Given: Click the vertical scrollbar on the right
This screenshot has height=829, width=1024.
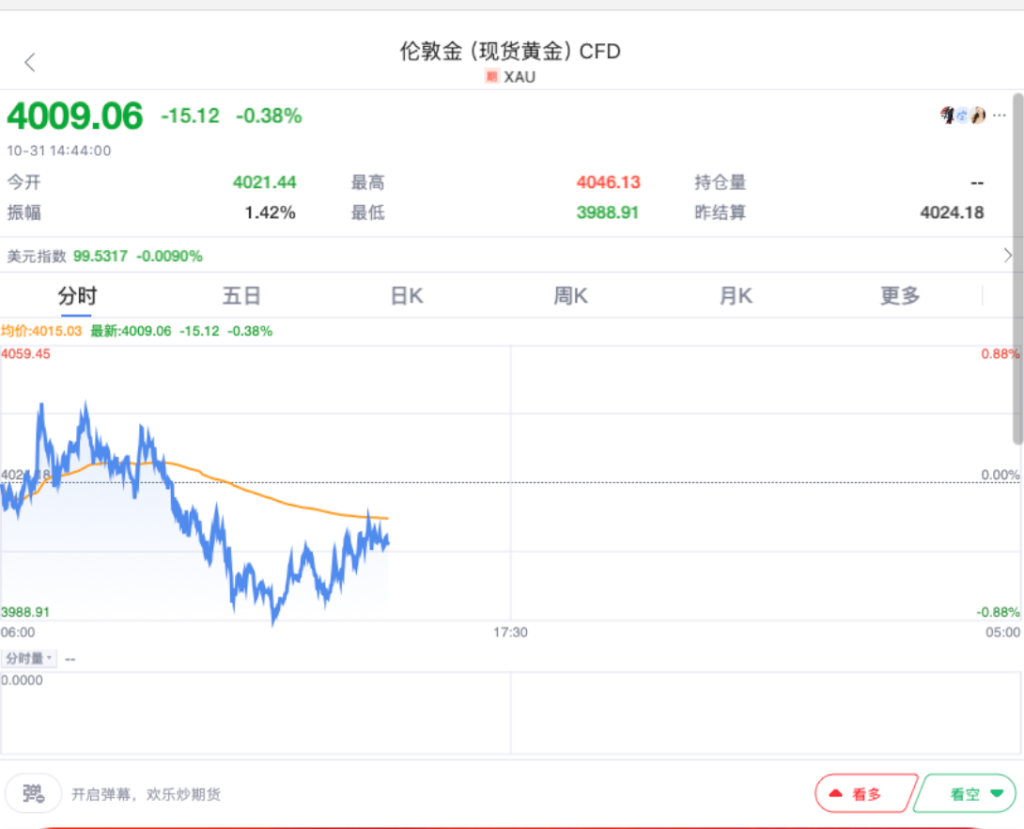Looking at the screenshot, I should 1018,270.
